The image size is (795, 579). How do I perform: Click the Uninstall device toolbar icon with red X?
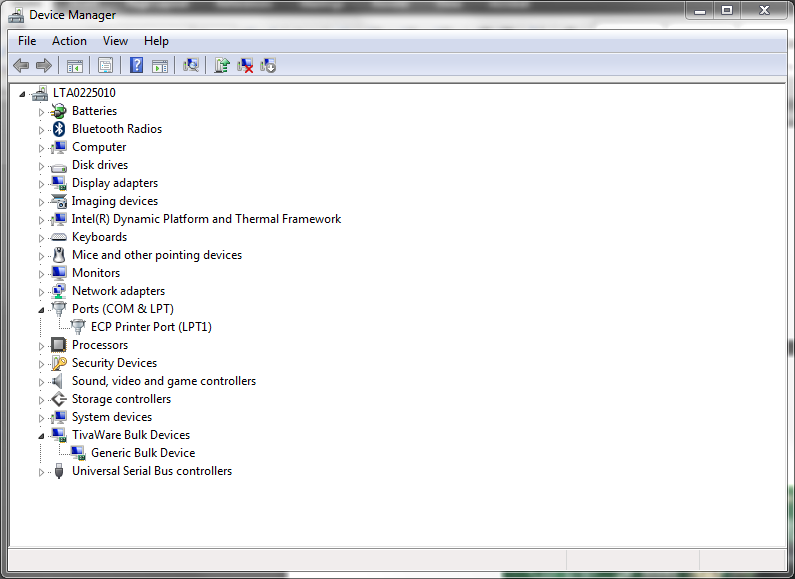pos(245,65)
